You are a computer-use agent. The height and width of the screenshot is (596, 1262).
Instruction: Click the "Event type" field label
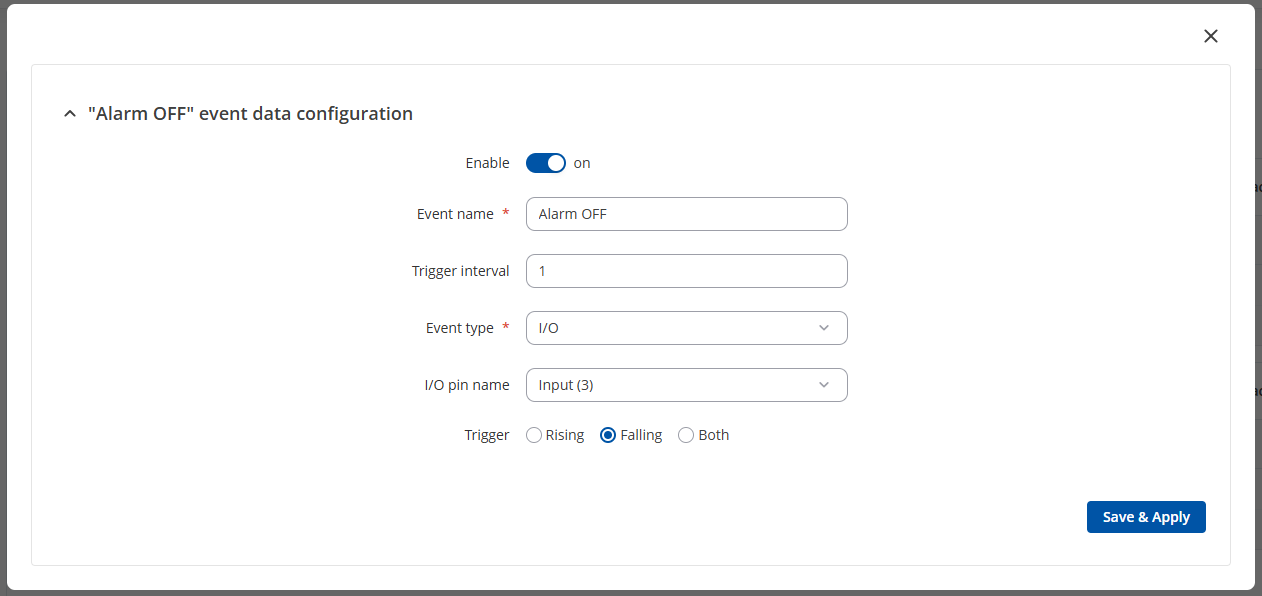460,328
